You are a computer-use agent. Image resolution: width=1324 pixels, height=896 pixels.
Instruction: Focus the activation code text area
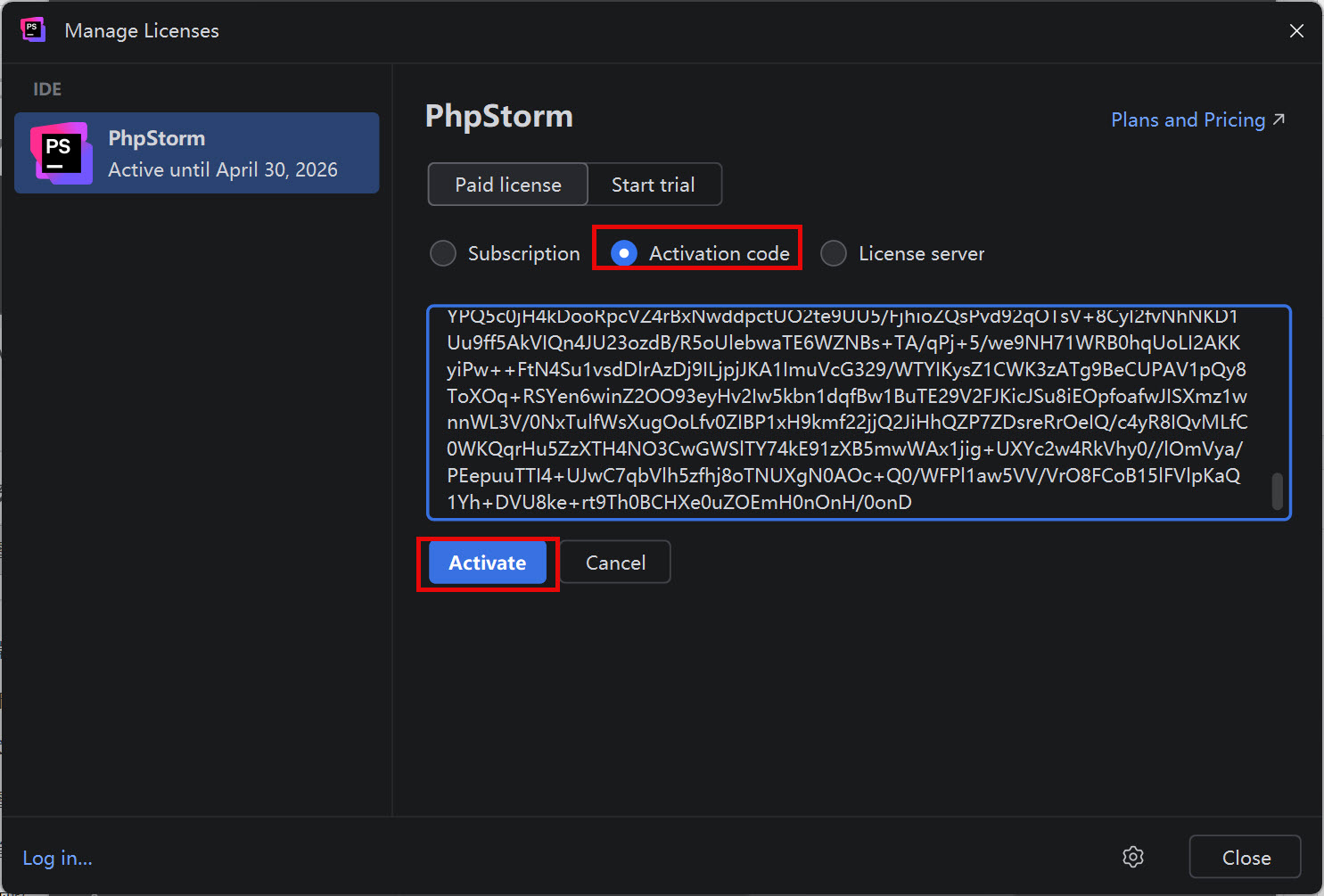[847, 410]
